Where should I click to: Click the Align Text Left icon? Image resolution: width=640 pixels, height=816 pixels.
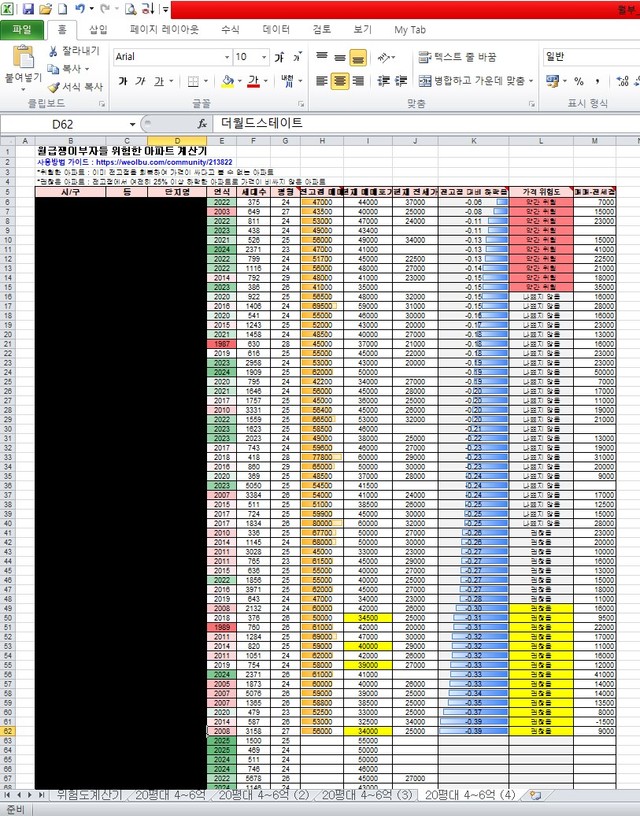point(322,81)
